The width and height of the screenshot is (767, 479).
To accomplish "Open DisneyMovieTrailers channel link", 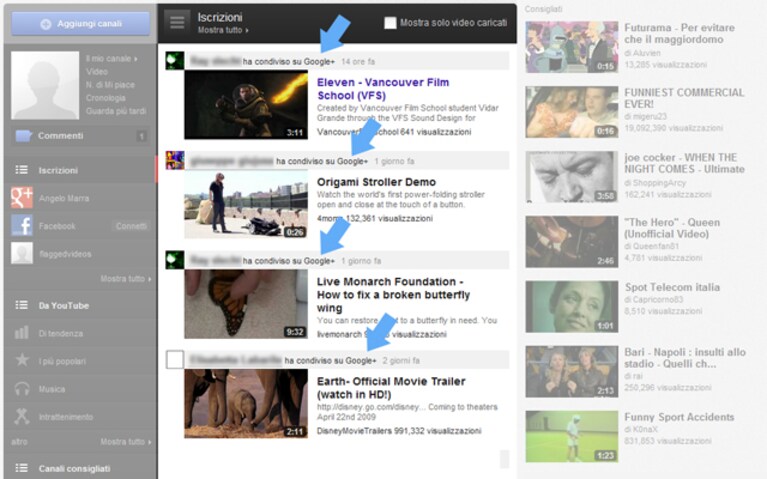I will tap(354, 431).
